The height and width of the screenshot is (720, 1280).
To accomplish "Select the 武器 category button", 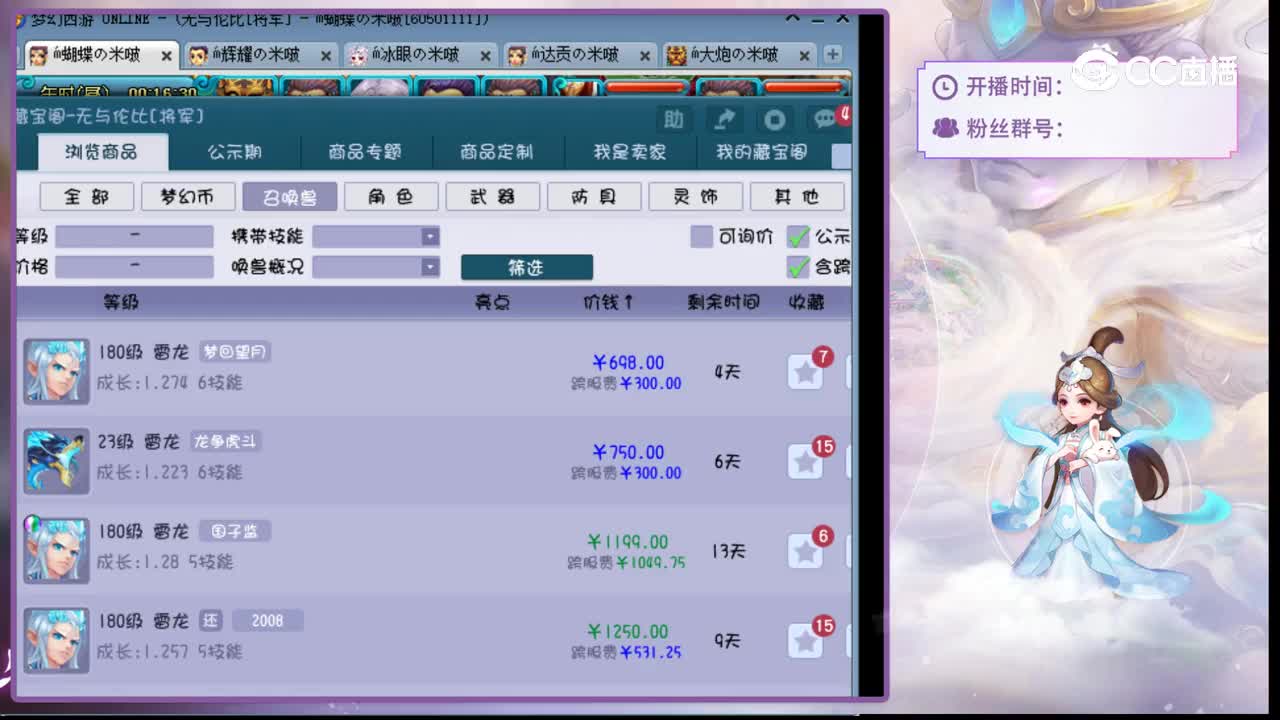I will (493, 197).
